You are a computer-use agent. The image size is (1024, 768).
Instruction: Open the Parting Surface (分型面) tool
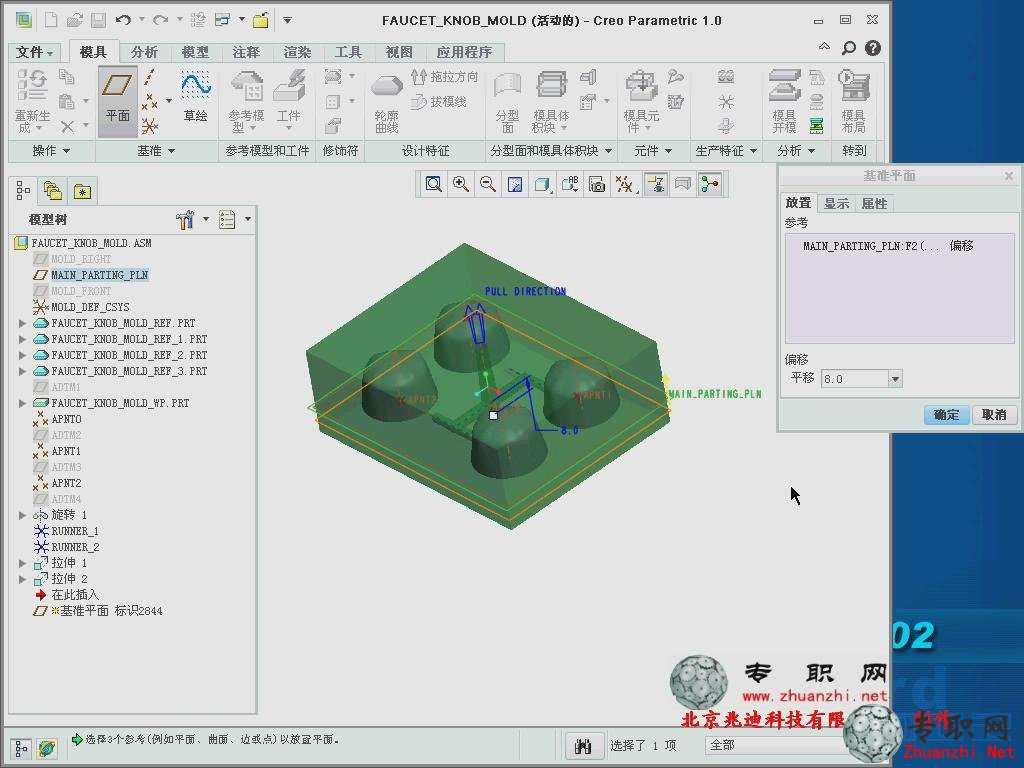tap(507, 102)
